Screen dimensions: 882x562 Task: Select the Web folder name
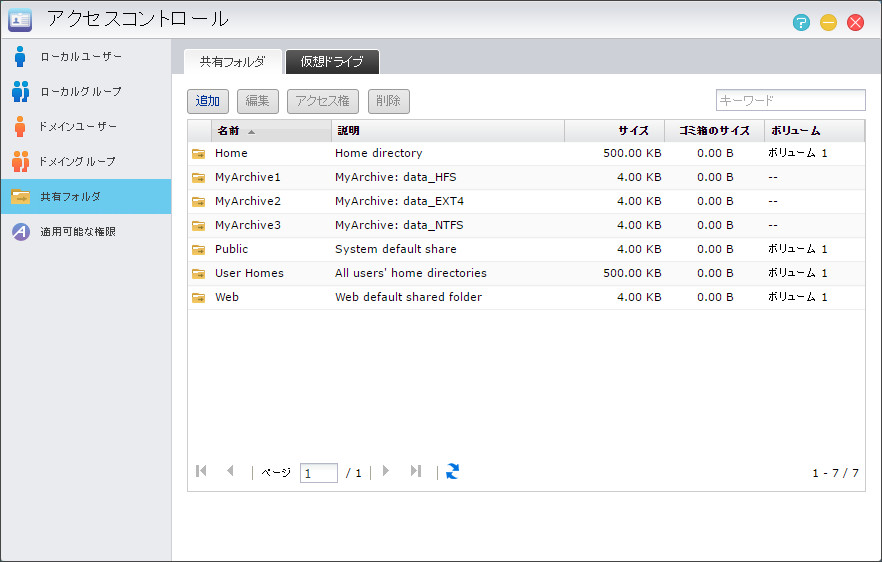[x=227, y=297]
